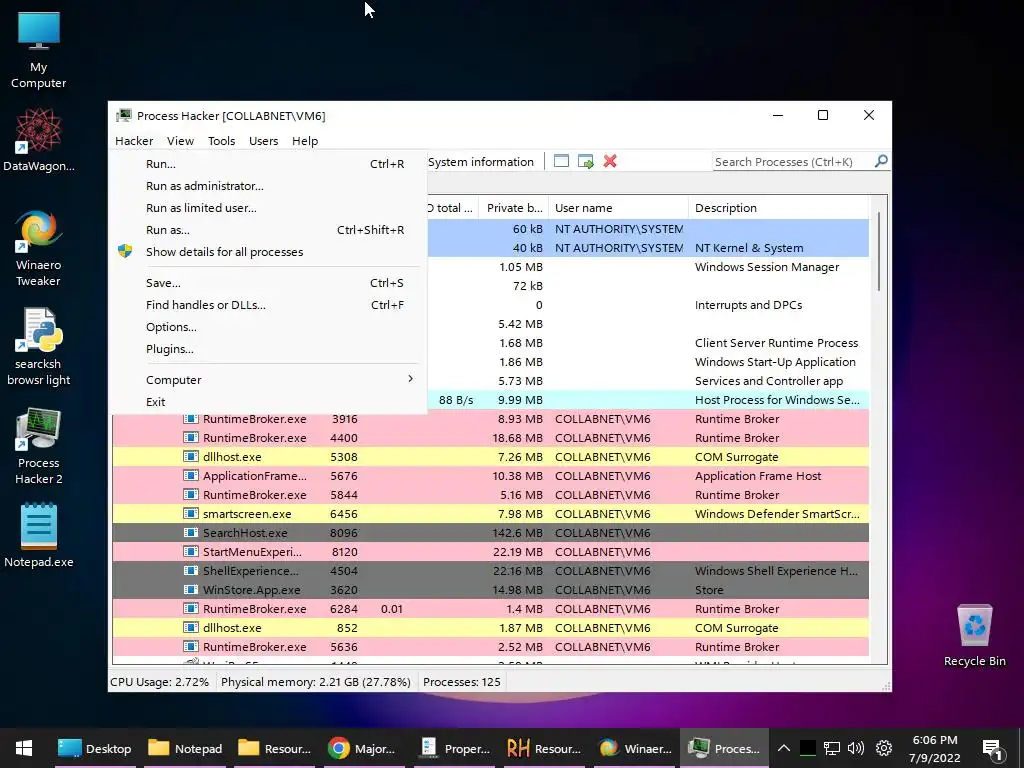Click Physical memory status bar entry
1024x768 pixels.
(x=315, y=682)
